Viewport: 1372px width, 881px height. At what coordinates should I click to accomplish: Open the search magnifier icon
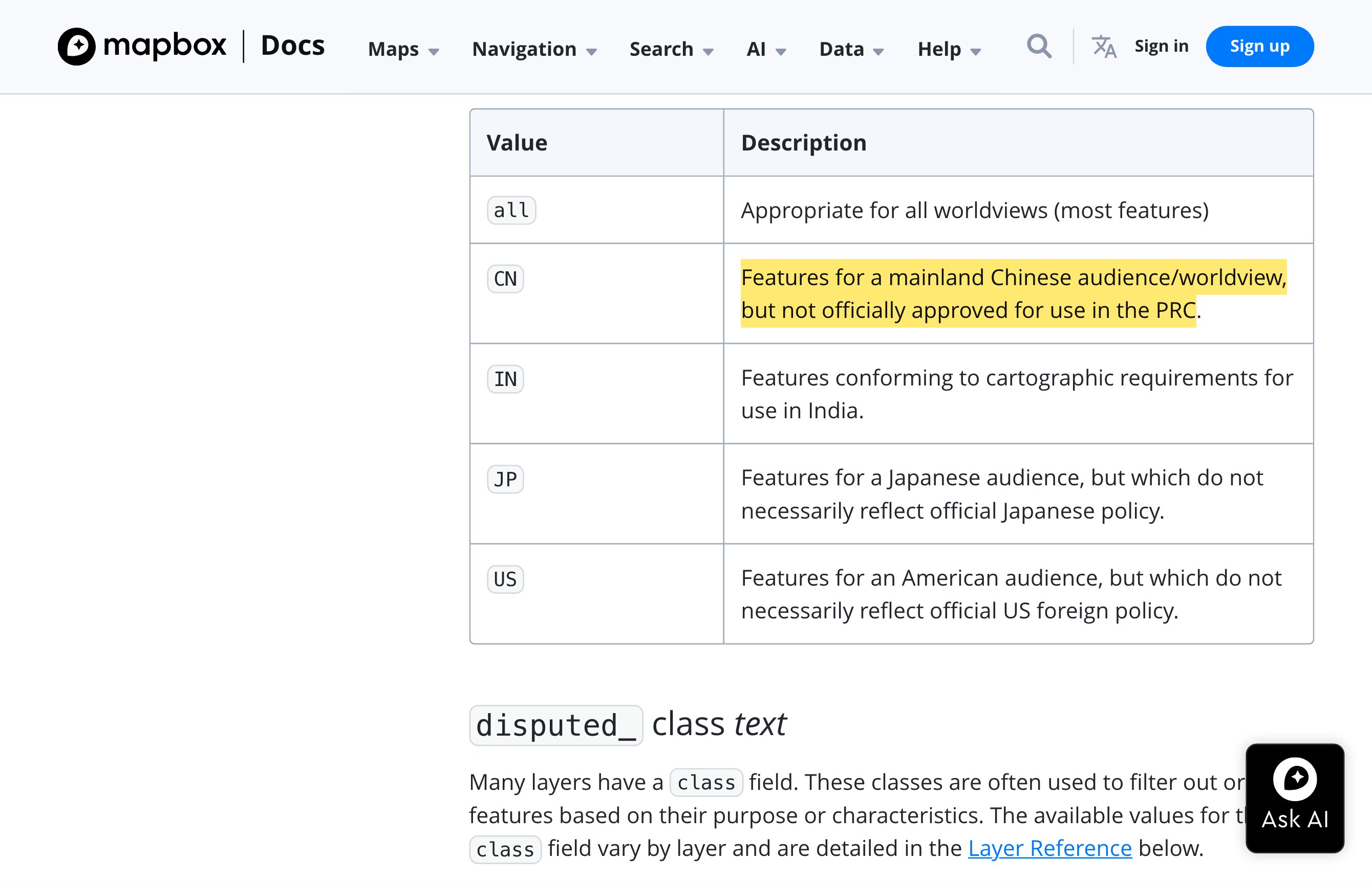1039,47
